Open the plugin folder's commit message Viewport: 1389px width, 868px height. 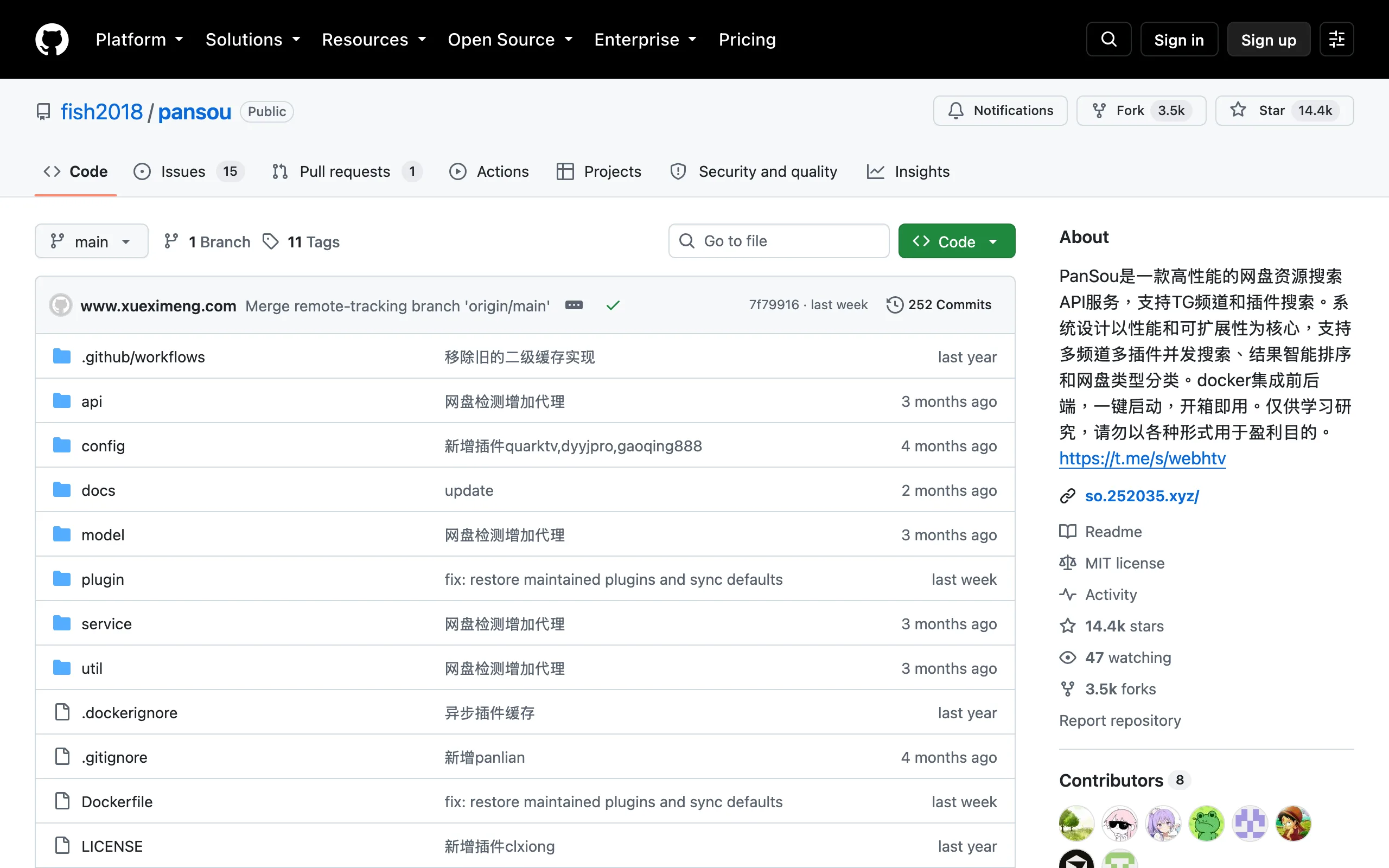[613, 579]
